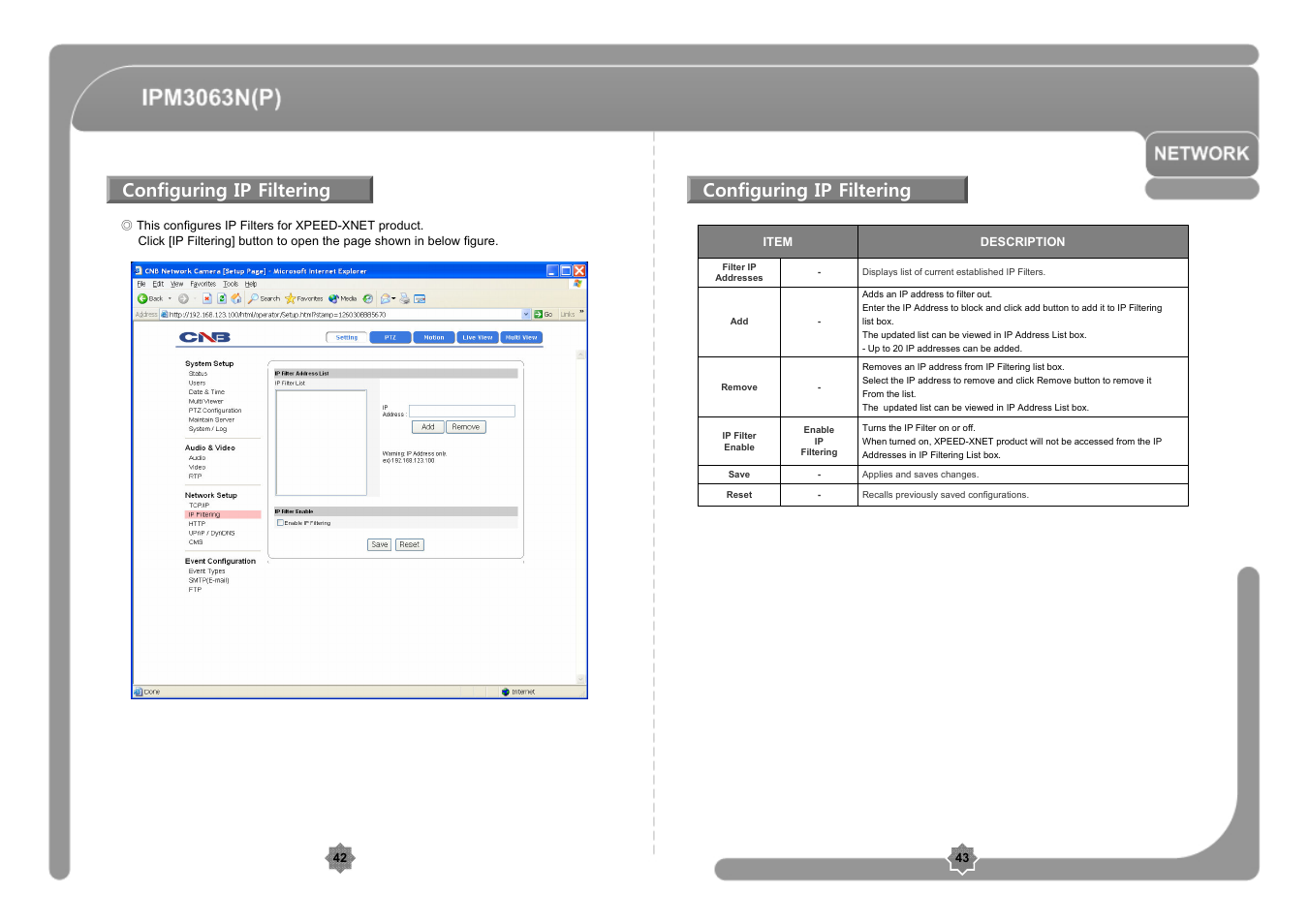Select highlighted IP Filtering link
This screenshot has width=1309, height=924.
tap(223, 515)
